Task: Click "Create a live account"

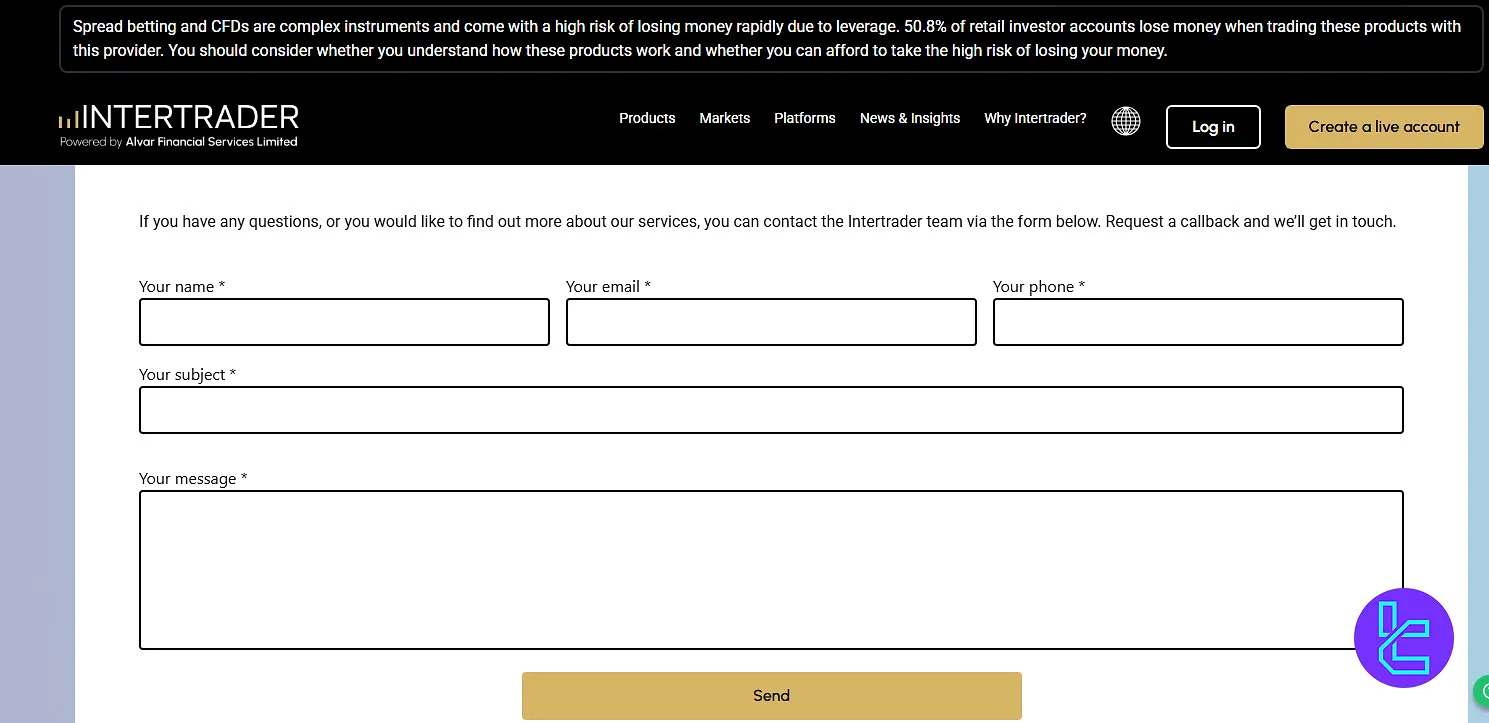Action: pyautogui.click(x=1384, y=127)
